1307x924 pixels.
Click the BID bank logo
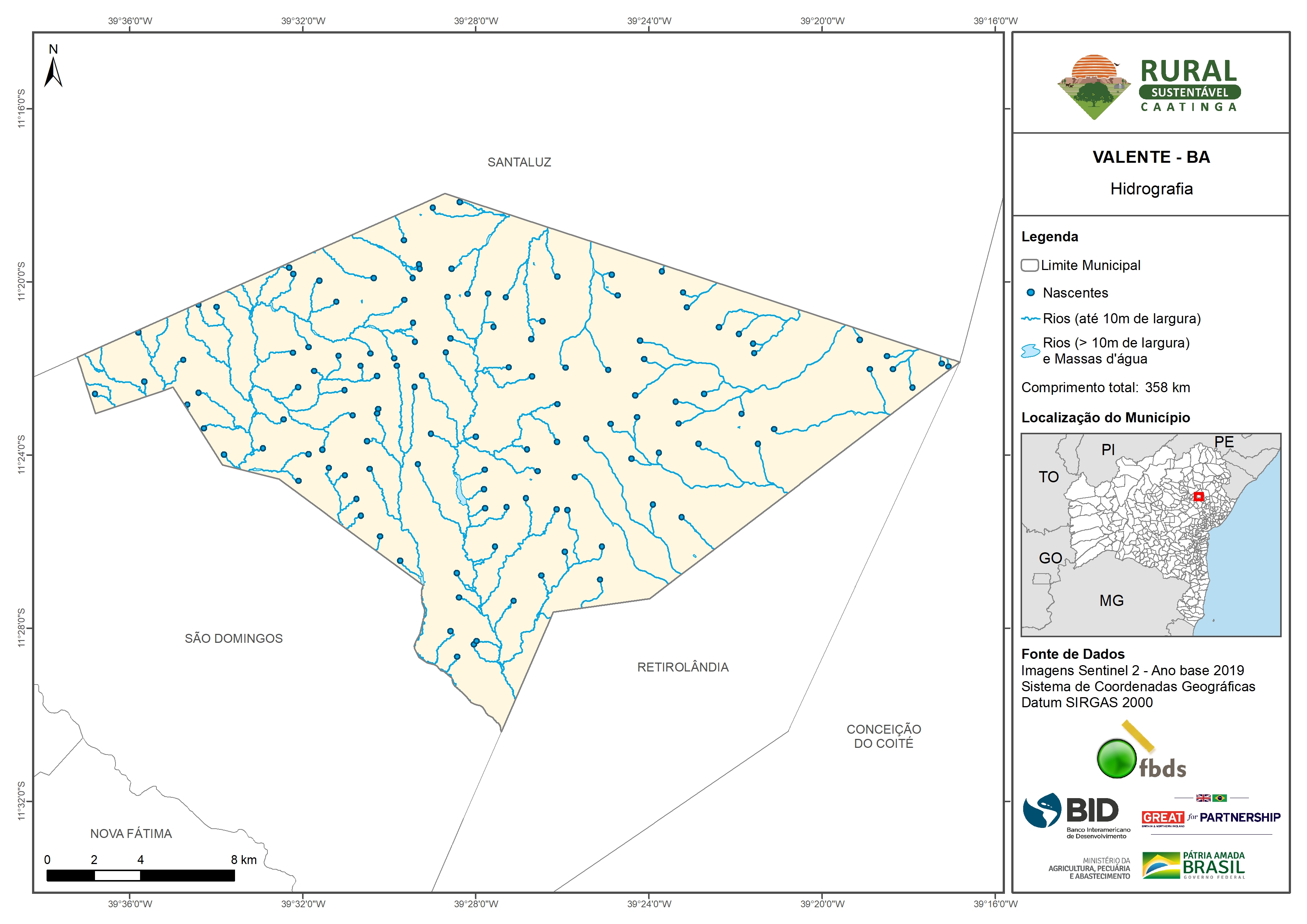(1076, 815)
